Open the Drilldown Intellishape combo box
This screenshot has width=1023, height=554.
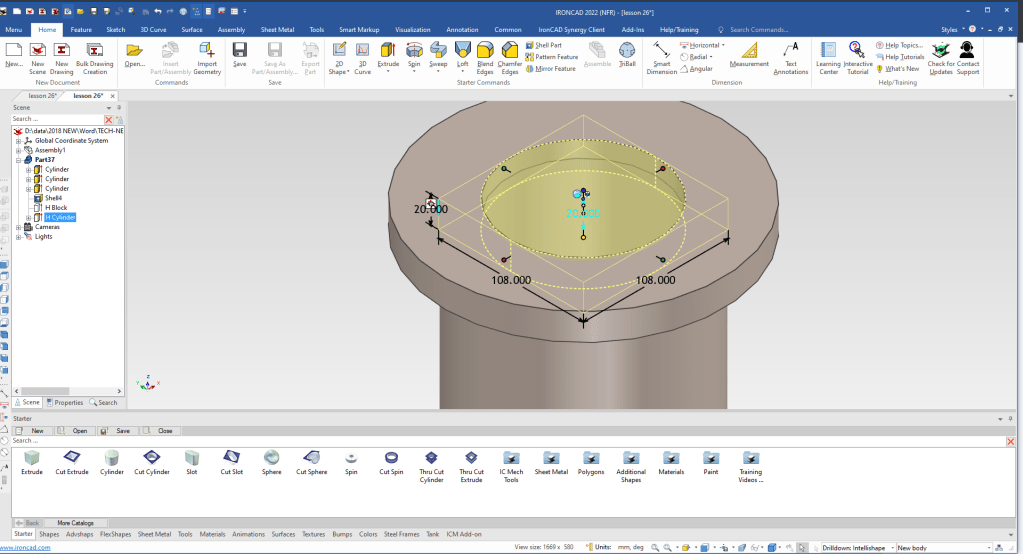click(856, 548)
